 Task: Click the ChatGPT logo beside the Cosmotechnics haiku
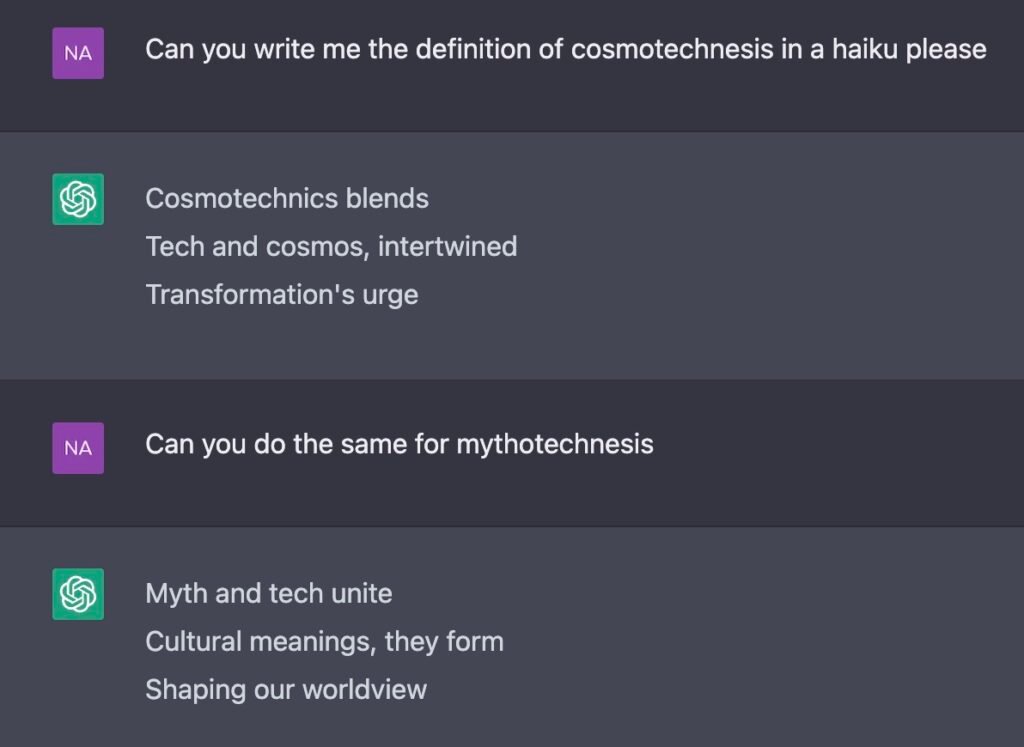(x=78, y=199)
